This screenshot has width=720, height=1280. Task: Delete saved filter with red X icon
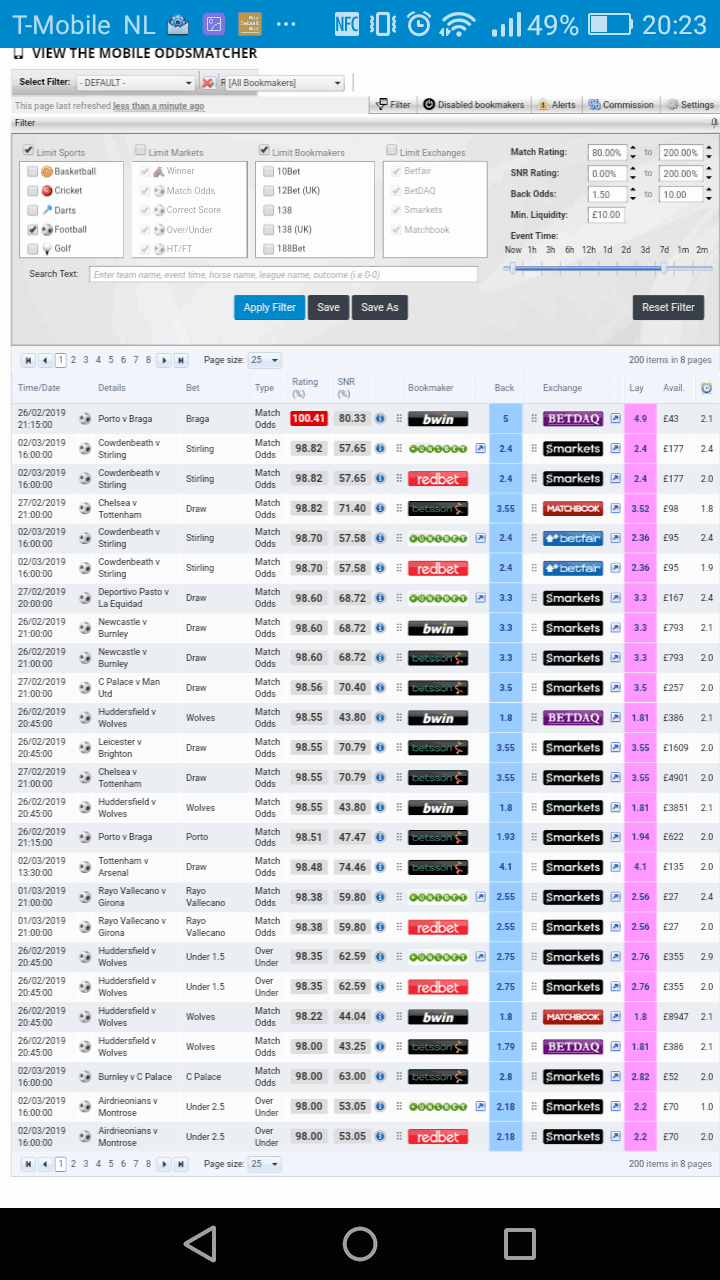[208, 83]
